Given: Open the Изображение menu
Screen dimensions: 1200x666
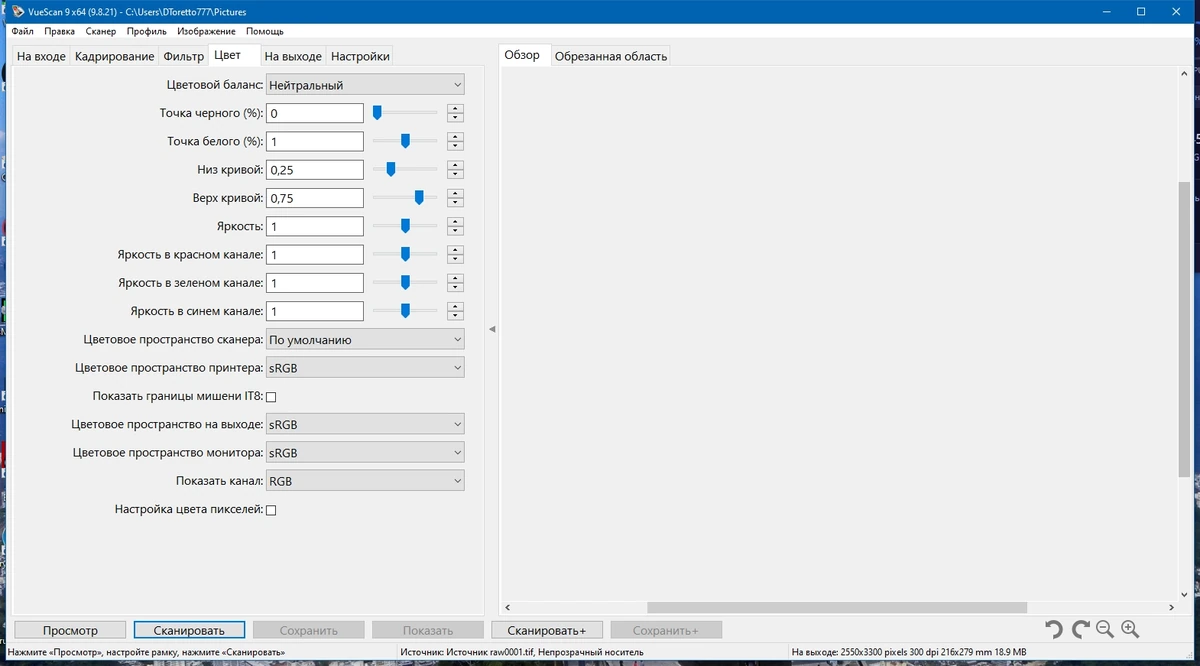Looking at the screenshot, I should click(207, 32).
